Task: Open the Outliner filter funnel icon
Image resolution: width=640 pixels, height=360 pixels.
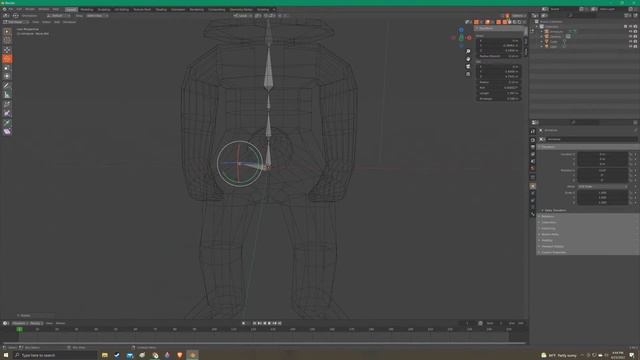Action: (627, 16)
